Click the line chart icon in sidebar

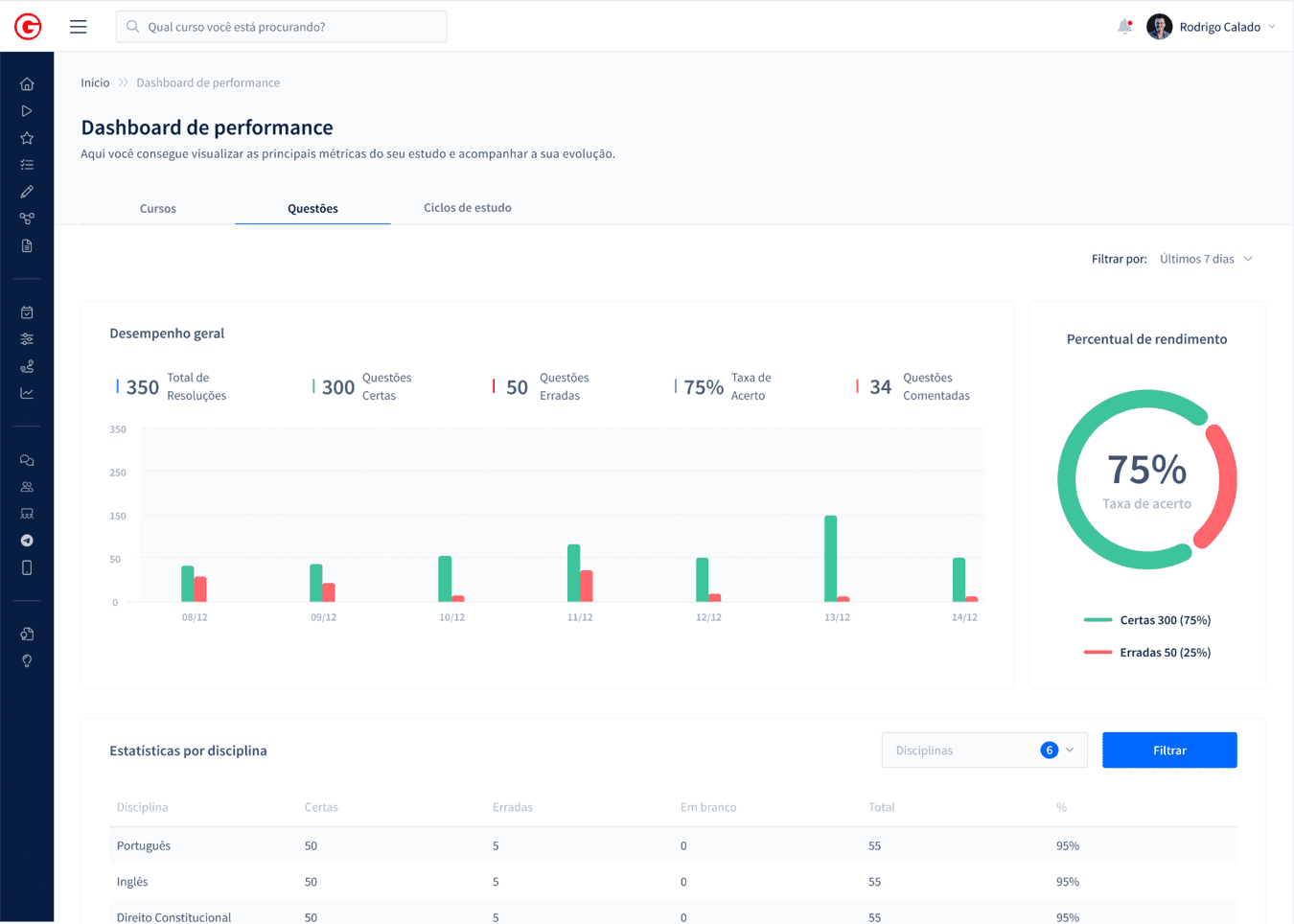point(27,393)
